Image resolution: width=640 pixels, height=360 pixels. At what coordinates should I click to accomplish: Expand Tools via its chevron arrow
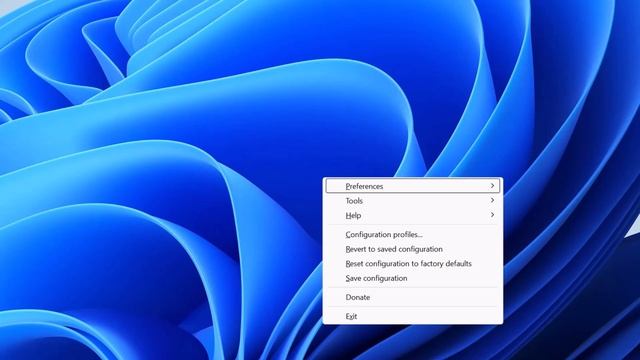(x=492, y=200)
